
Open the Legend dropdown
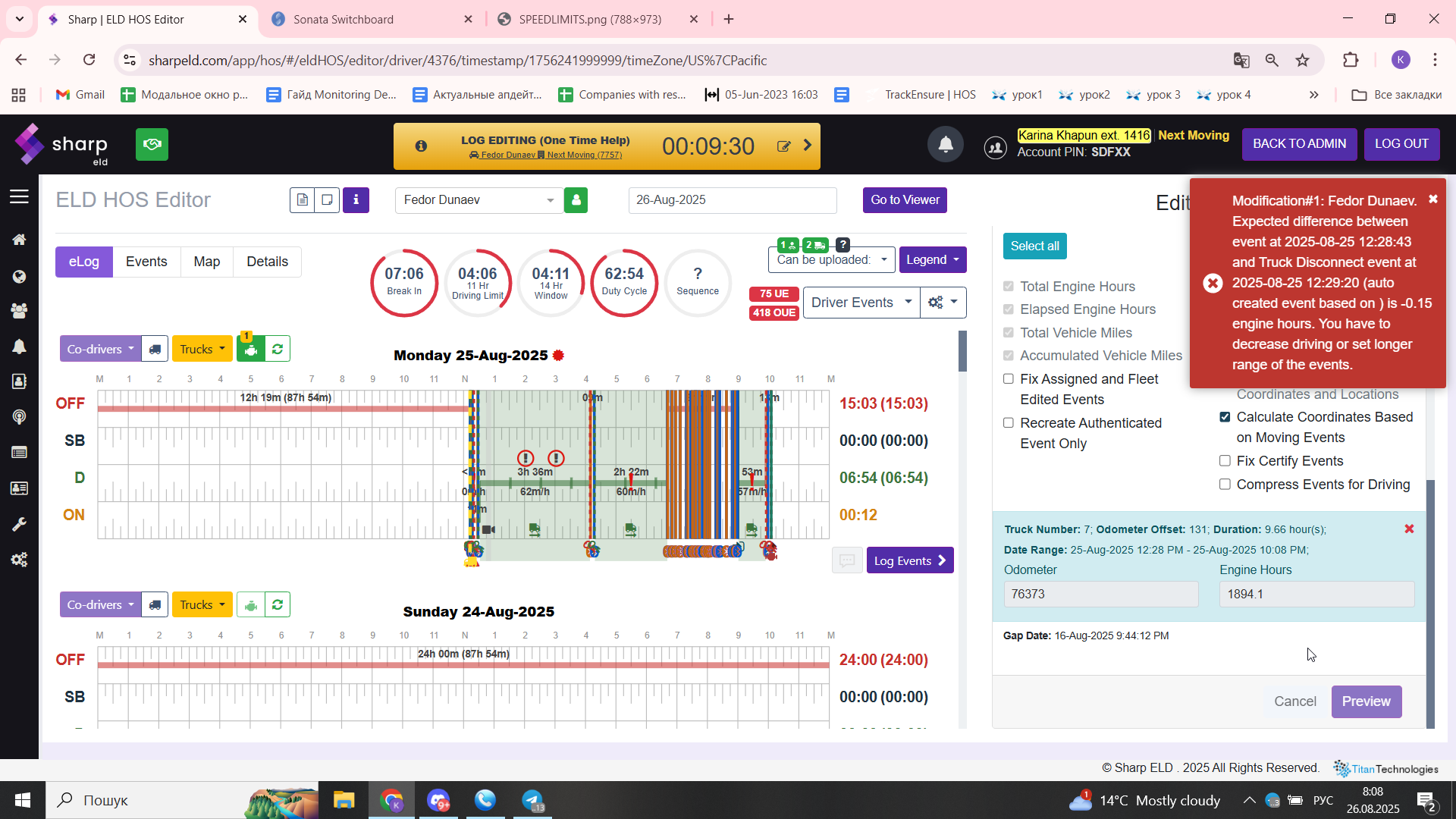point(933,260)
